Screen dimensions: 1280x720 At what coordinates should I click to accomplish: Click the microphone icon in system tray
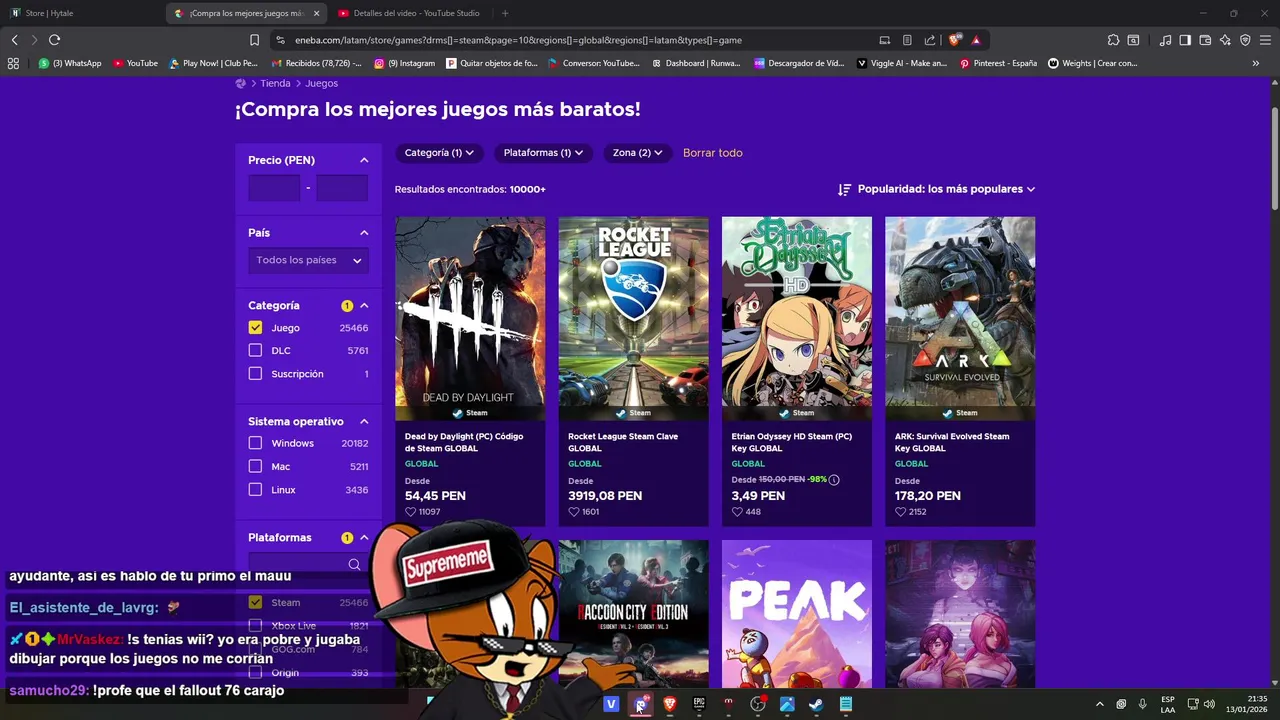tap(1142, 704)
